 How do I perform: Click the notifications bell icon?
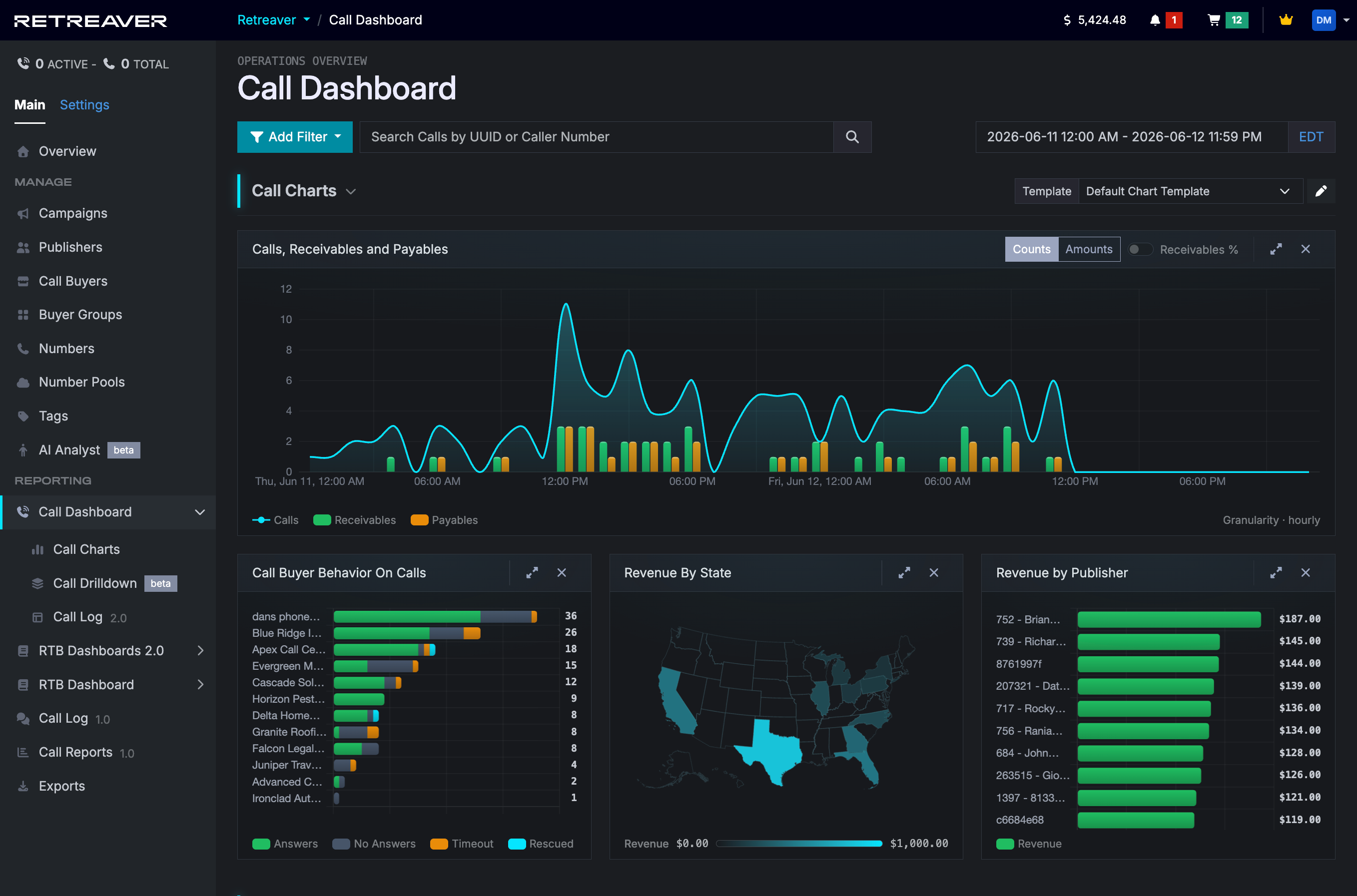1155,20
